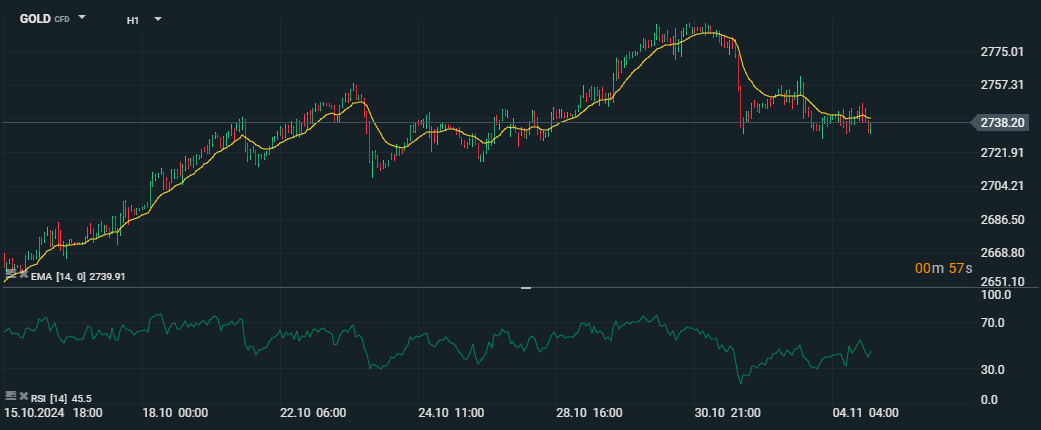Open the RSI indicator settings icon
This screenshot has width=1041, height=430.
(x=10, y=397)
